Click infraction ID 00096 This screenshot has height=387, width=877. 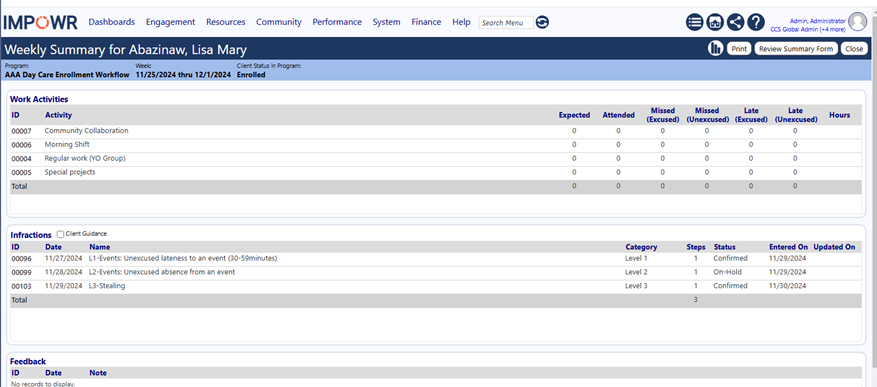(21, 258)
